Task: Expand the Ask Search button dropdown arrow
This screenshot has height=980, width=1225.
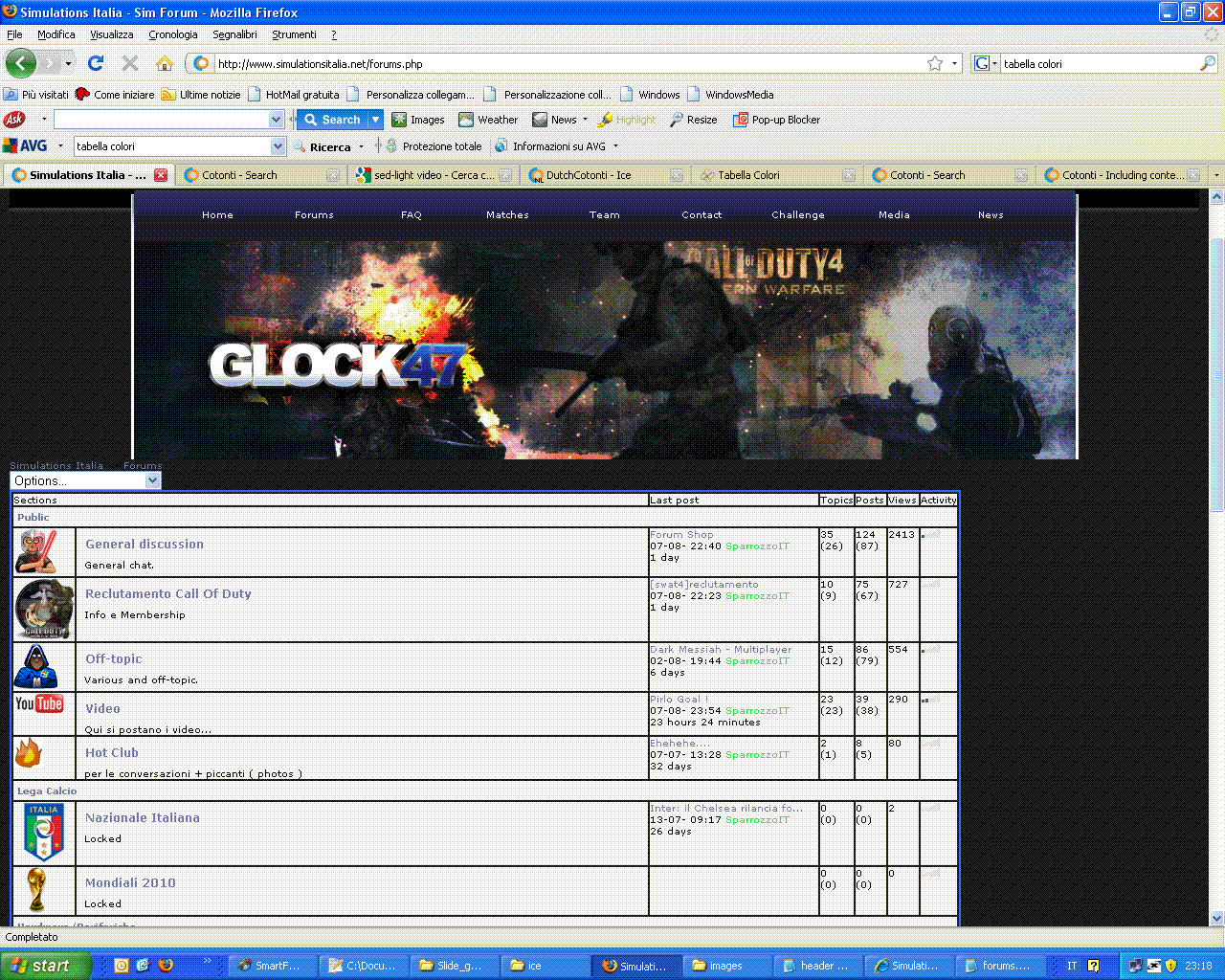Action: 375,120
